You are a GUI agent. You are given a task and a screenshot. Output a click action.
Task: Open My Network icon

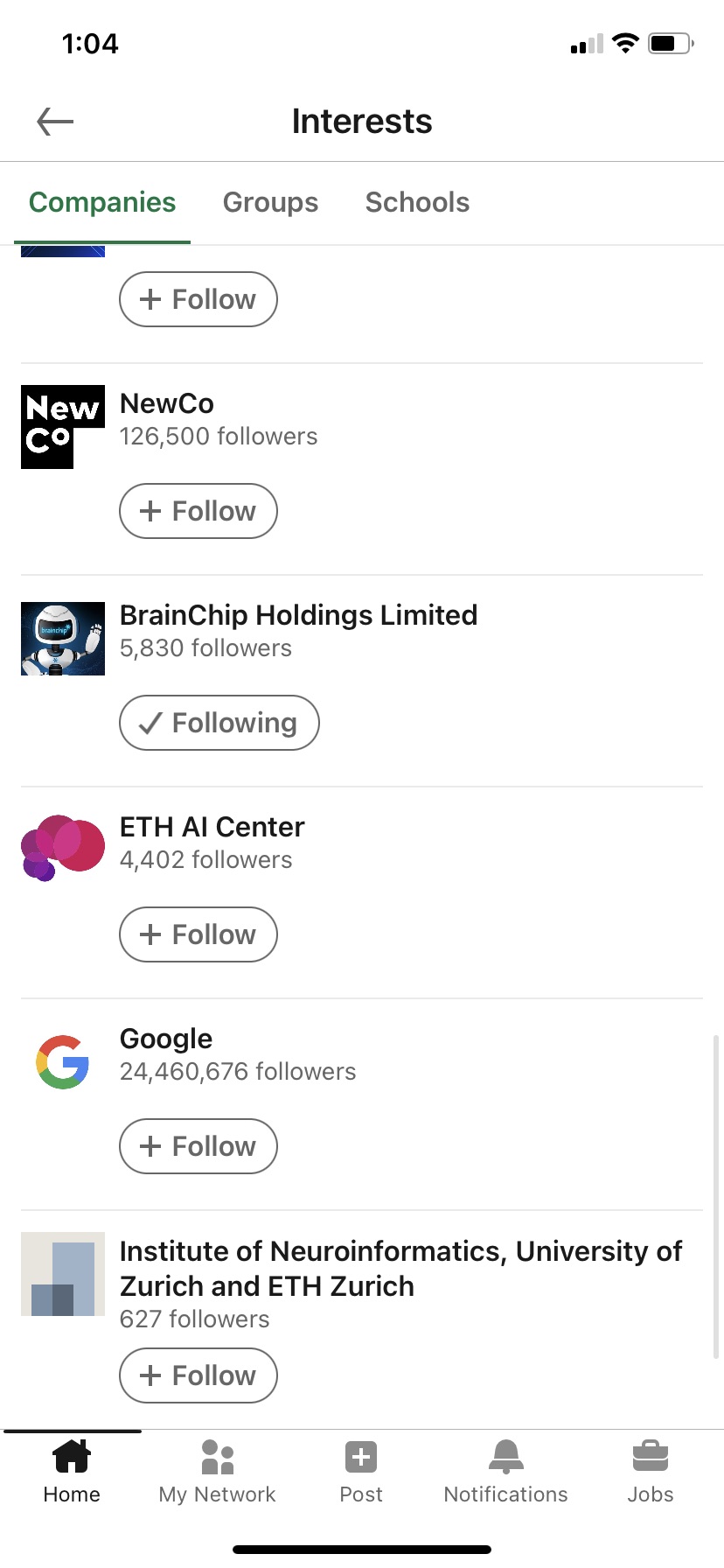pyautogui.click(x=218, y=1457)
